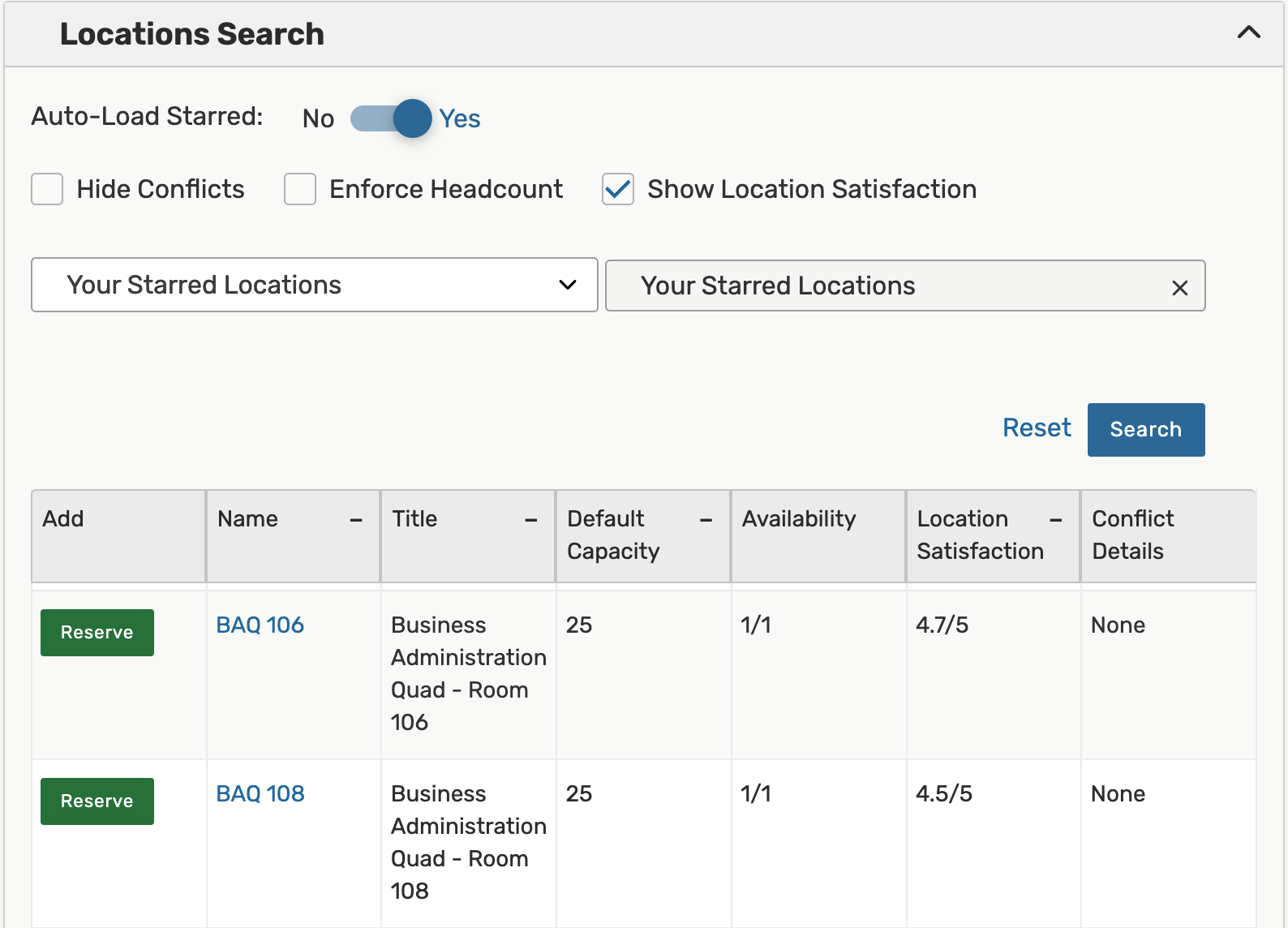Click the Reset link

tap(1036, 428)
